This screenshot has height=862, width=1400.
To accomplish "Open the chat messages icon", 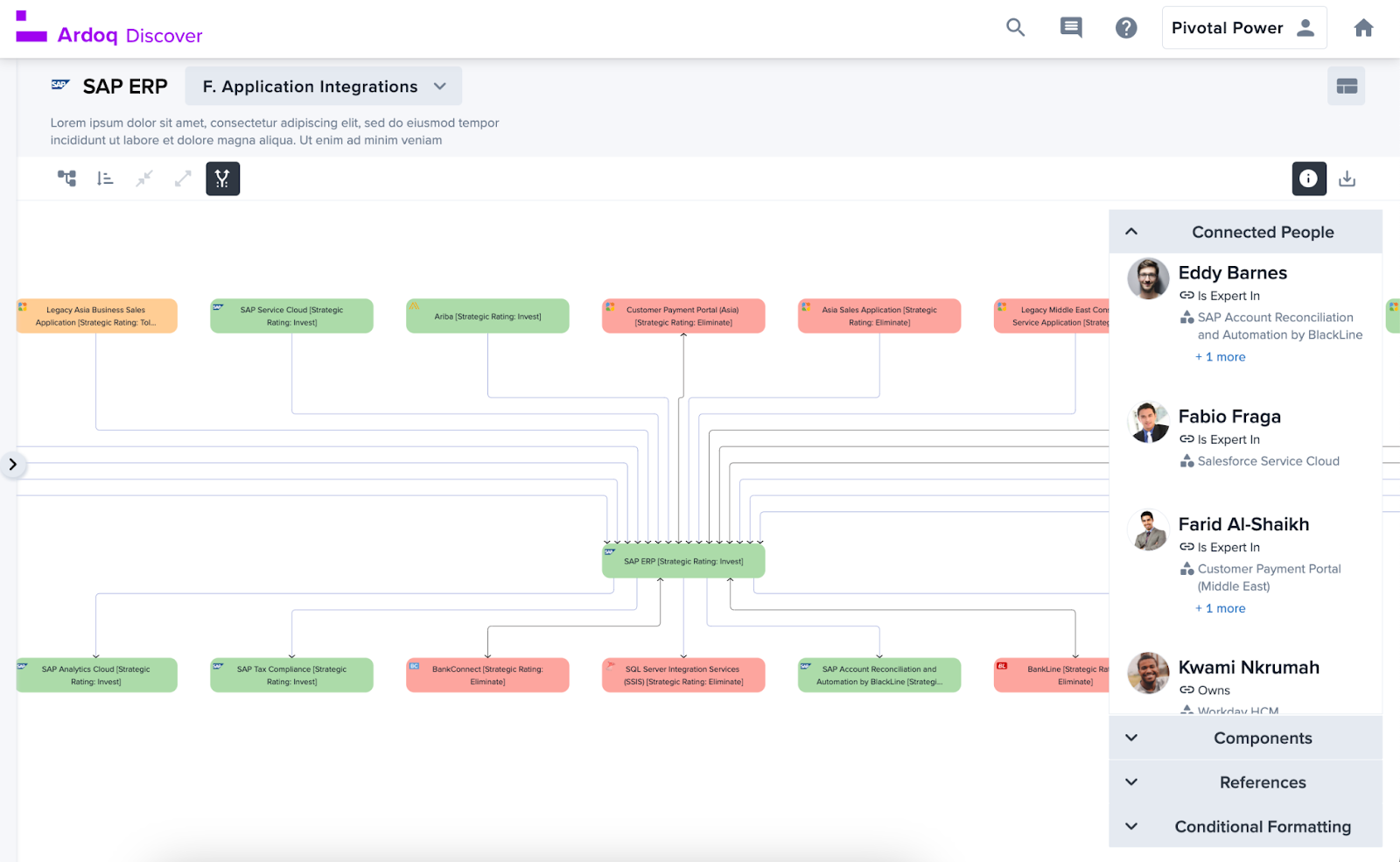I will [x=1071, y=27].
